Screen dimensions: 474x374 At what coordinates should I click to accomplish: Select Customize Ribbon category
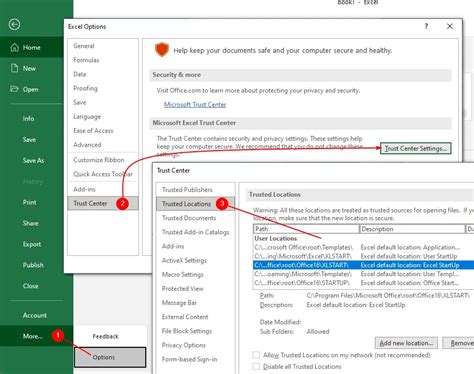(x=99, y=160)
